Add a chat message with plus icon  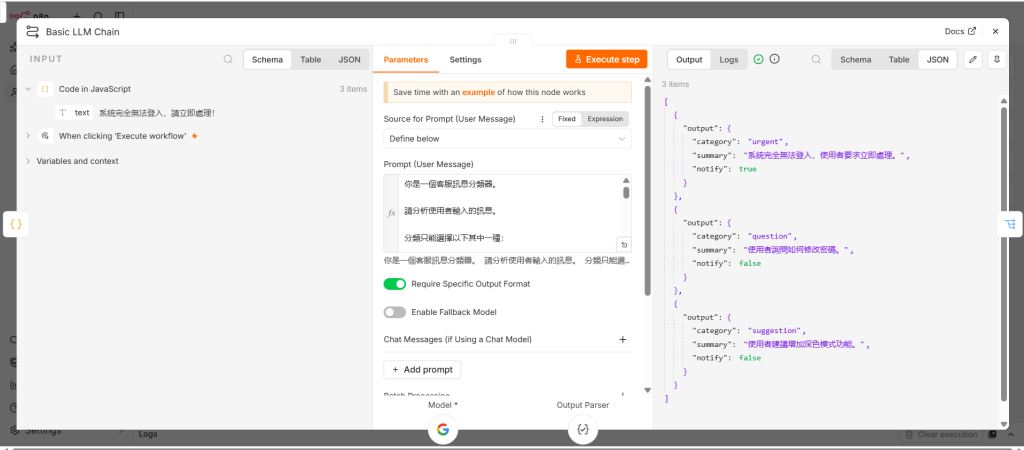pyautogui.click(x=622, y=340)
